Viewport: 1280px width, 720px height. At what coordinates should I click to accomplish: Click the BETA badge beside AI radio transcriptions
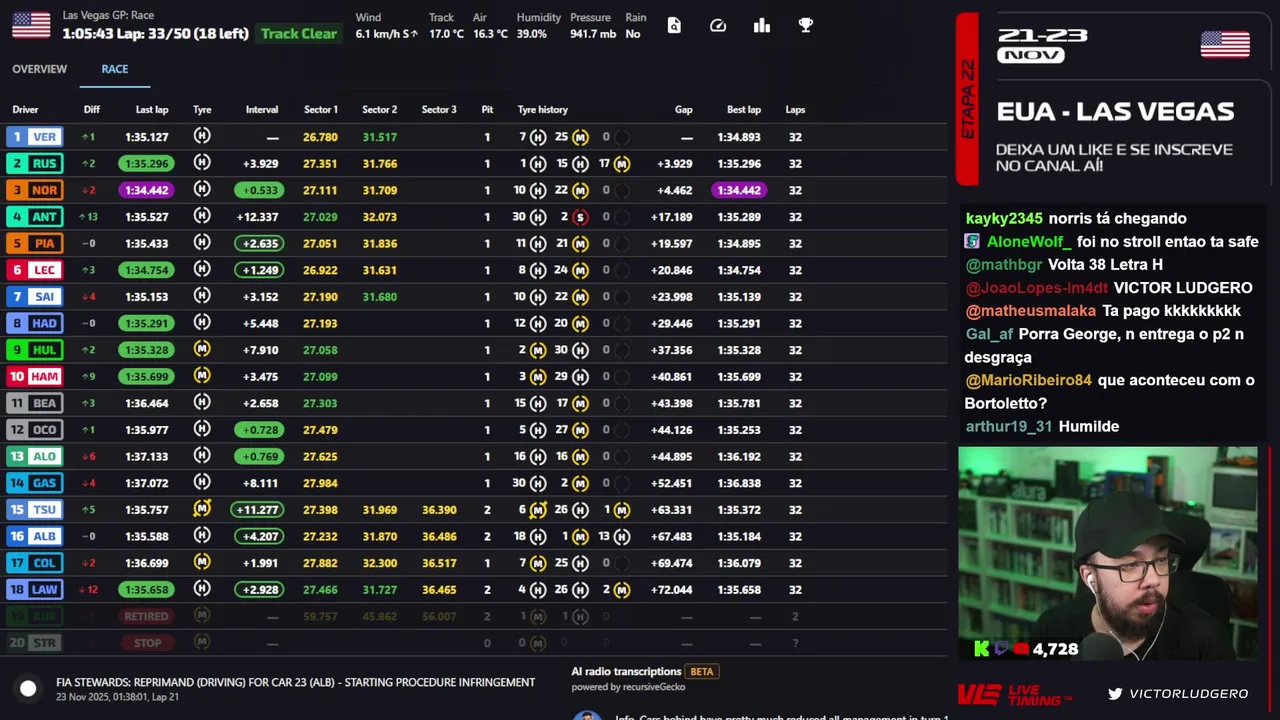702,672
